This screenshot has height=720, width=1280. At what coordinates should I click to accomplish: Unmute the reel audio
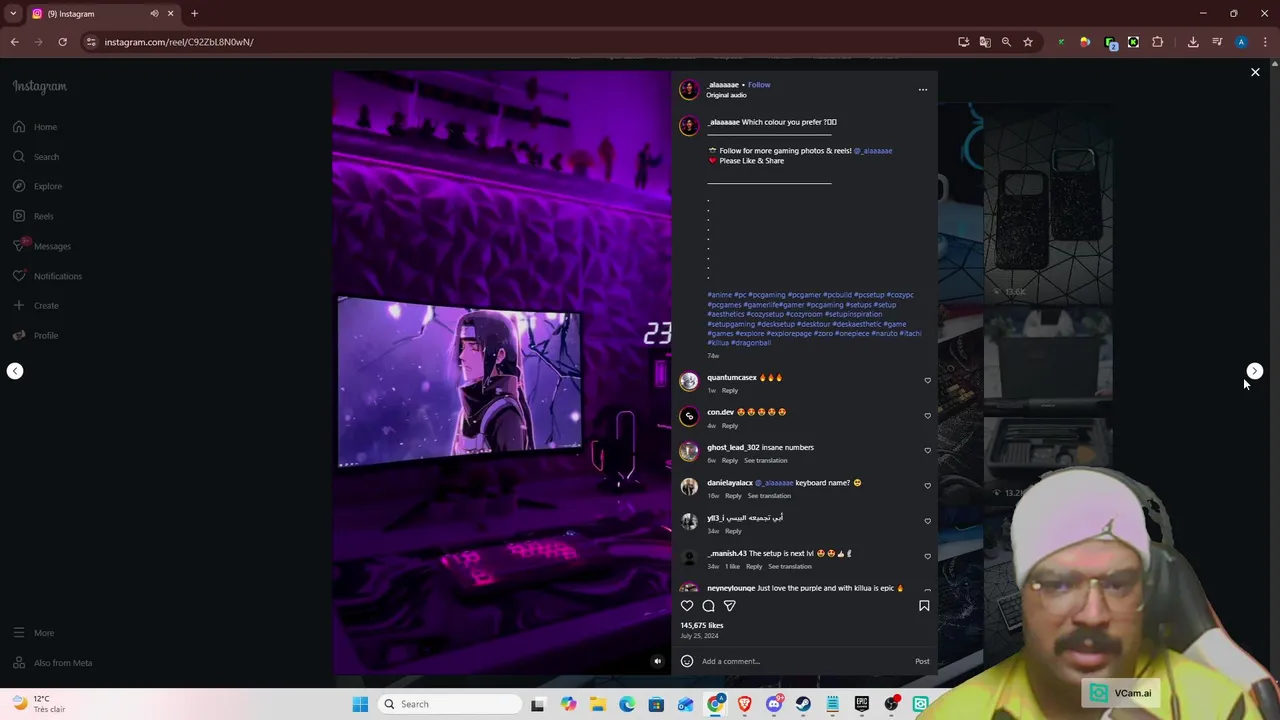657,661
